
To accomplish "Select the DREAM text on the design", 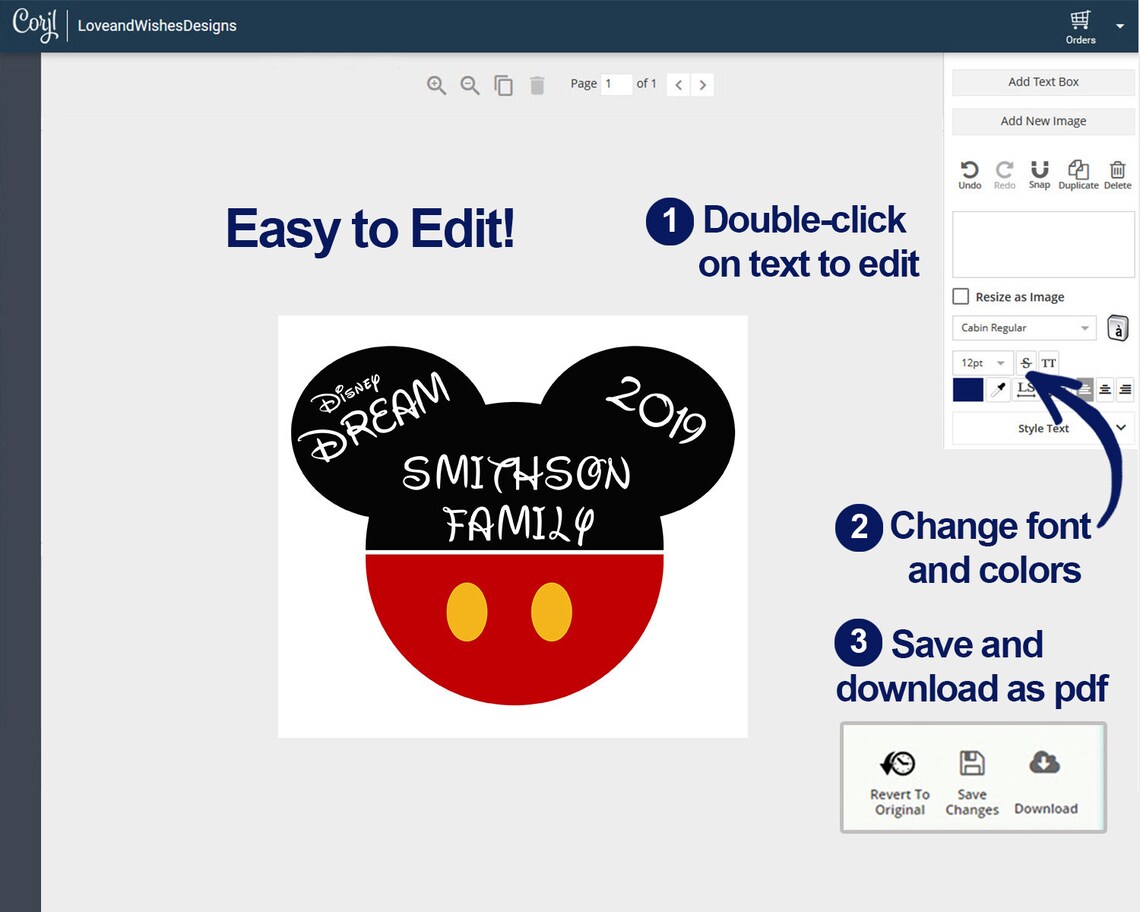I will (x=373, y=415).
